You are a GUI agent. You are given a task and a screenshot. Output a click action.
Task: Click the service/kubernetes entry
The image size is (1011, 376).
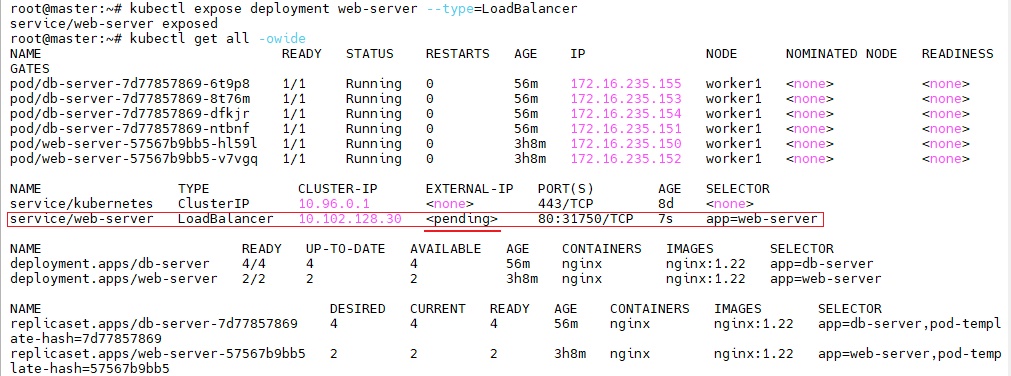(82, 204)
